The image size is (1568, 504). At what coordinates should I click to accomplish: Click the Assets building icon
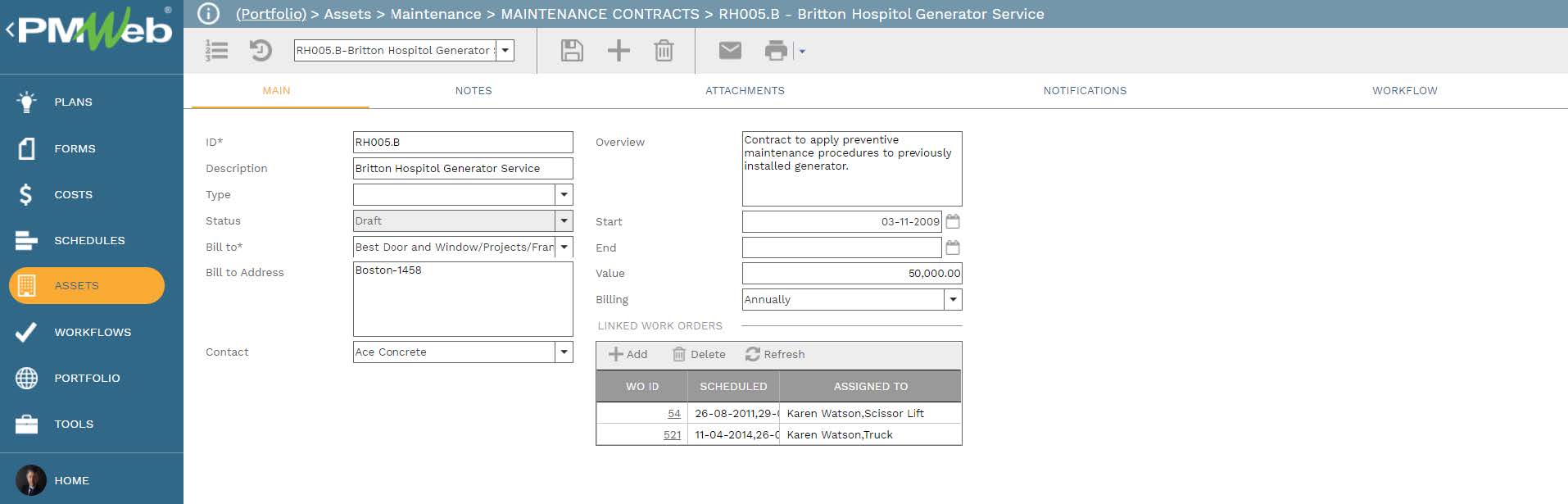coord(26,285)
